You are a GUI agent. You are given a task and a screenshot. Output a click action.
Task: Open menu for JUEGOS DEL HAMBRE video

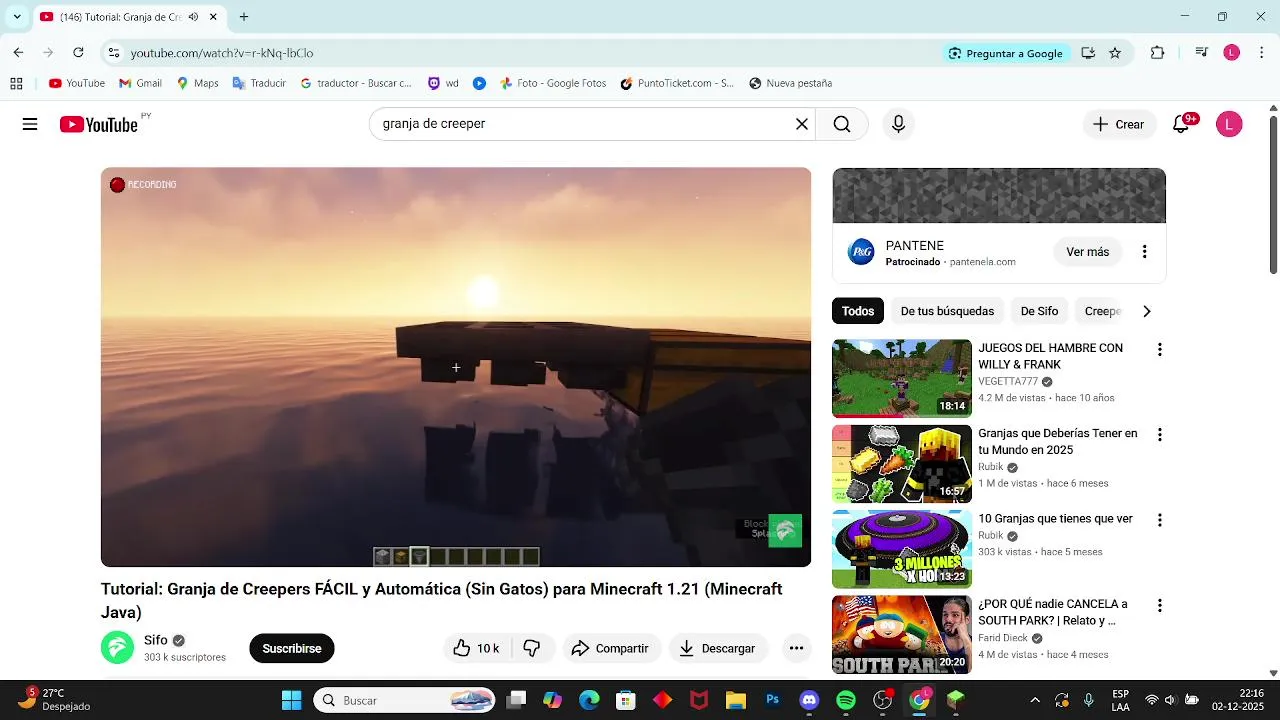point(1160,349)
